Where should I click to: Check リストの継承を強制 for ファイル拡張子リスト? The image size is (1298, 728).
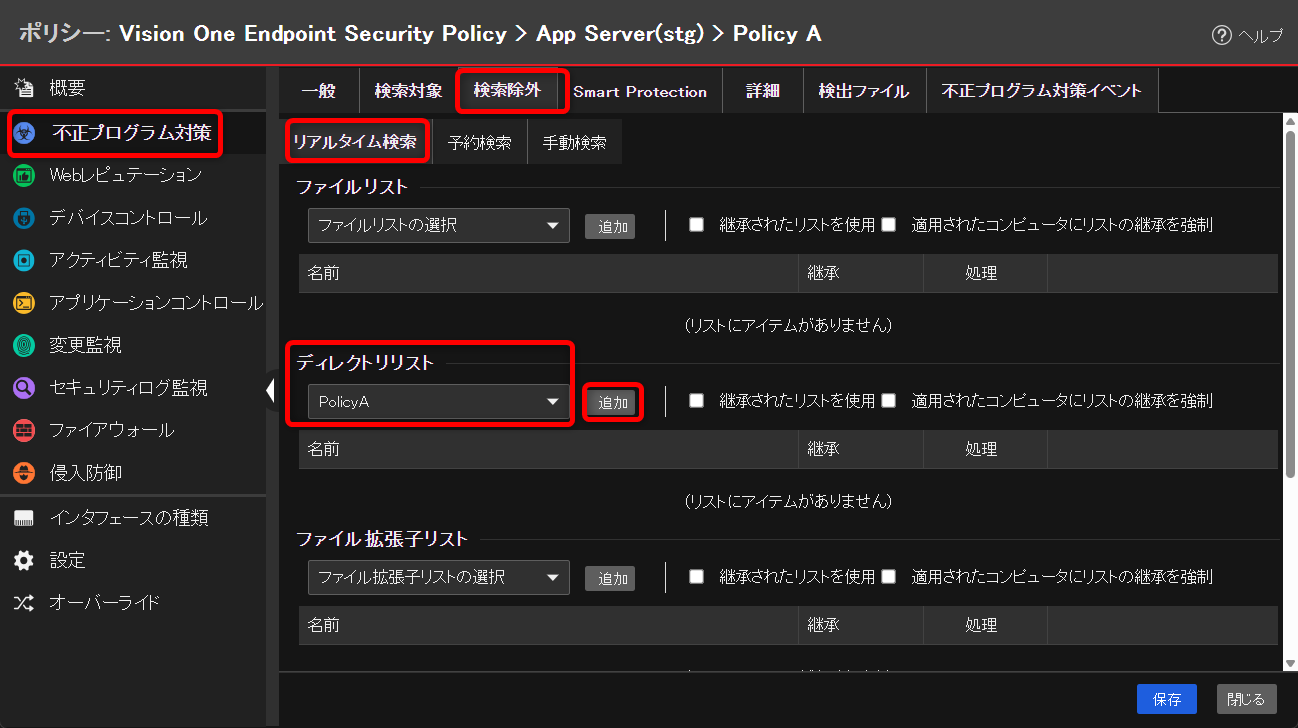point(888,576)
